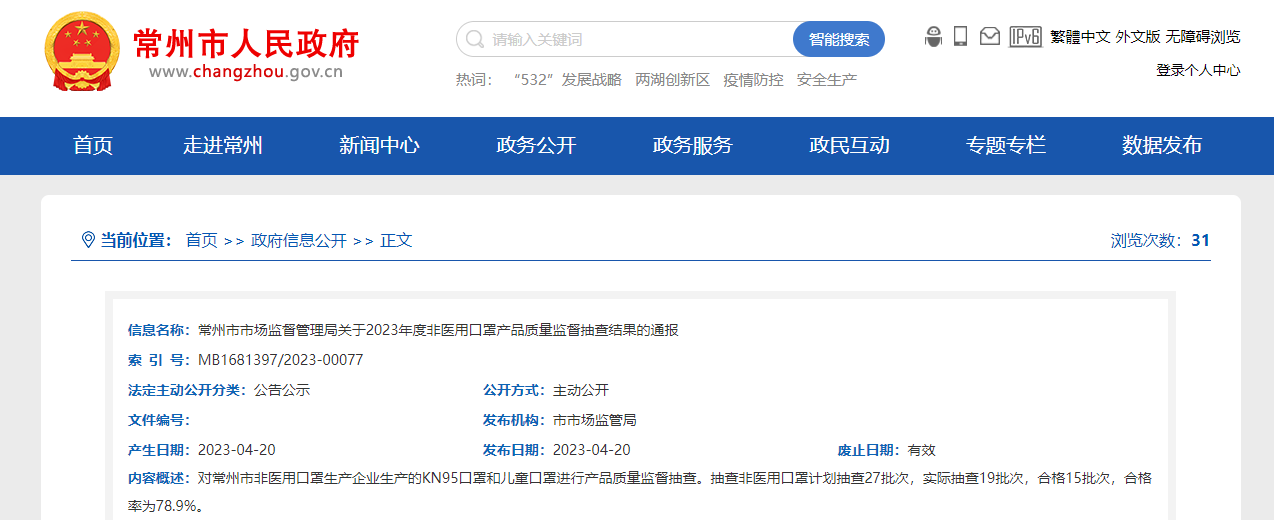Go to 新闻中心 in navigation bar

coord(379,145)
